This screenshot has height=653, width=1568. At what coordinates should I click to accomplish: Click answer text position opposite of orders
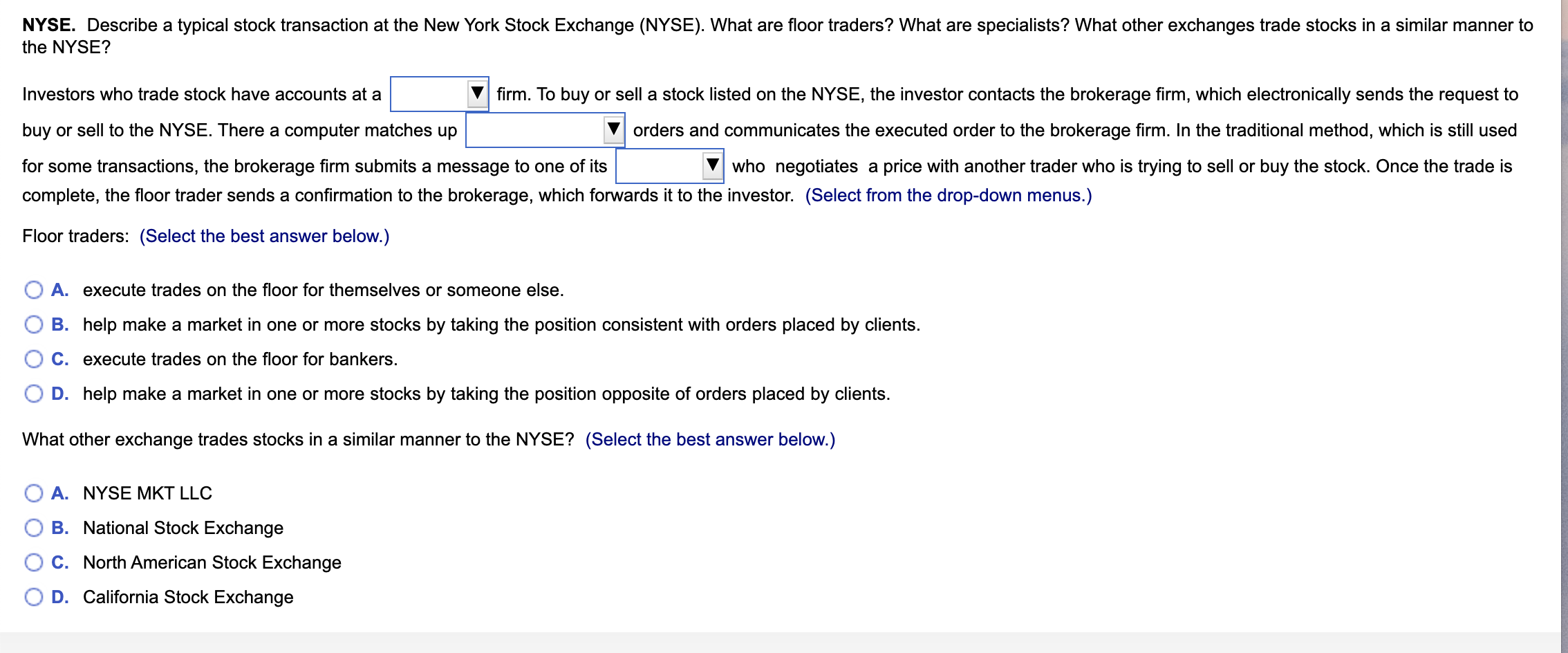(x=486, y=394)
